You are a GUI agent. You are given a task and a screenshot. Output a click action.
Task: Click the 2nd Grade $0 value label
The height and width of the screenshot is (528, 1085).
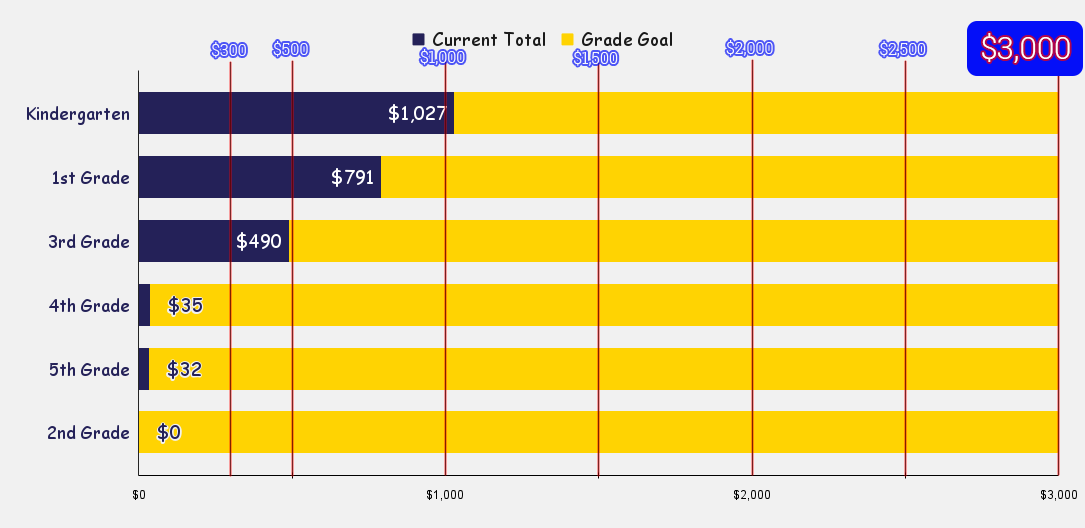(x=169, y=433)
